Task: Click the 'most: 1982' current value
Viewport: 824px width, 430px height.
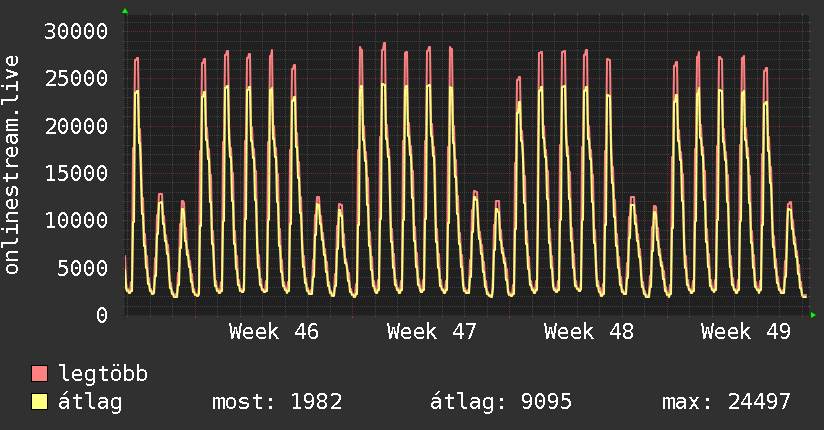Action: tap(277, 402)
